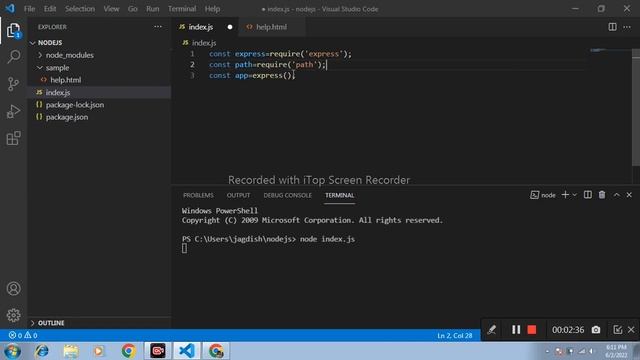
Task: Add a new terminal with plus icon
Action: click(x=565, y=195)
